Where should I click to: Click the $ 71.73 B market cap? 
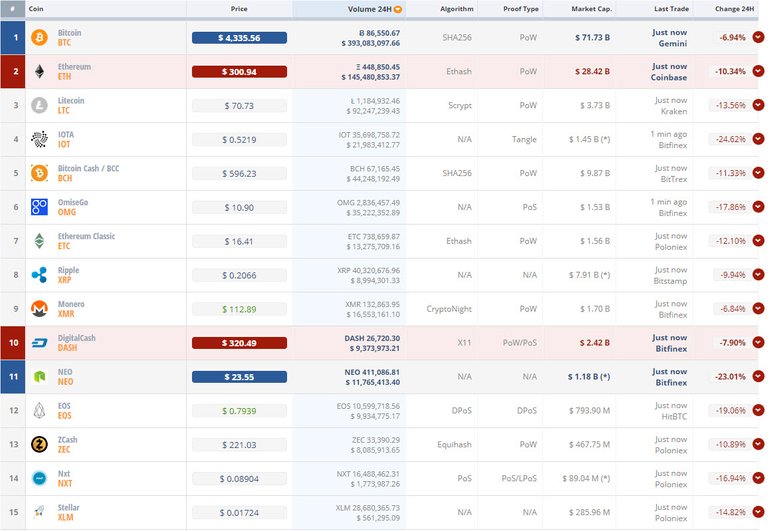coord(593,37)
